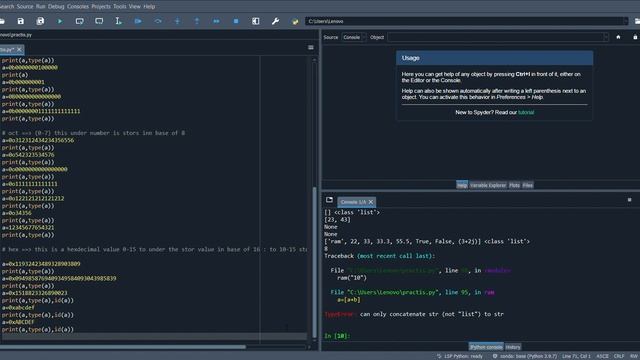Open the Run menu
Image resolution: width=640 pixels, height=360 pixels.
(x=41, y=7)
